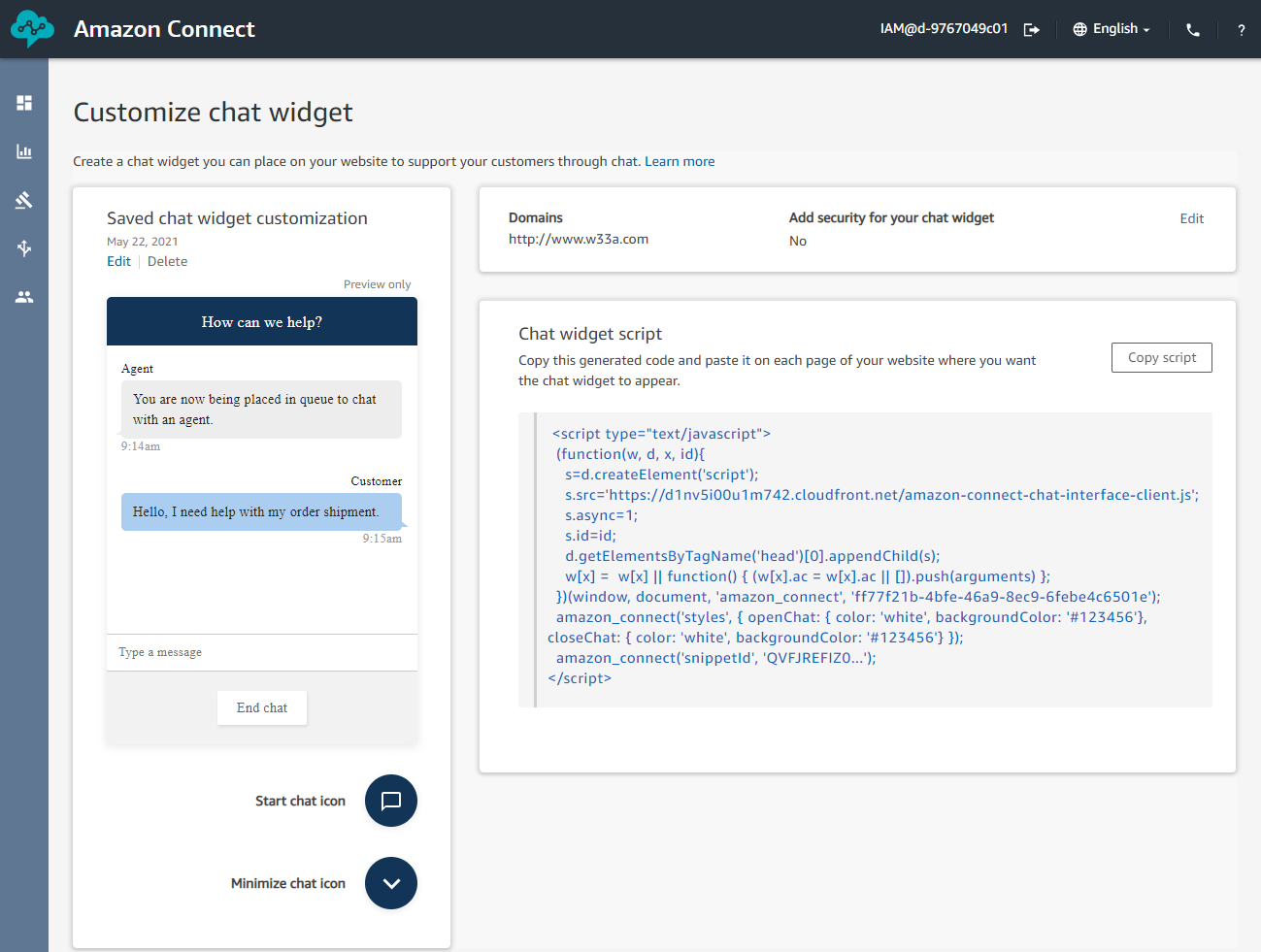Expand the English language dropdown
The image size is (1261, 952).
pos(1112,29)
